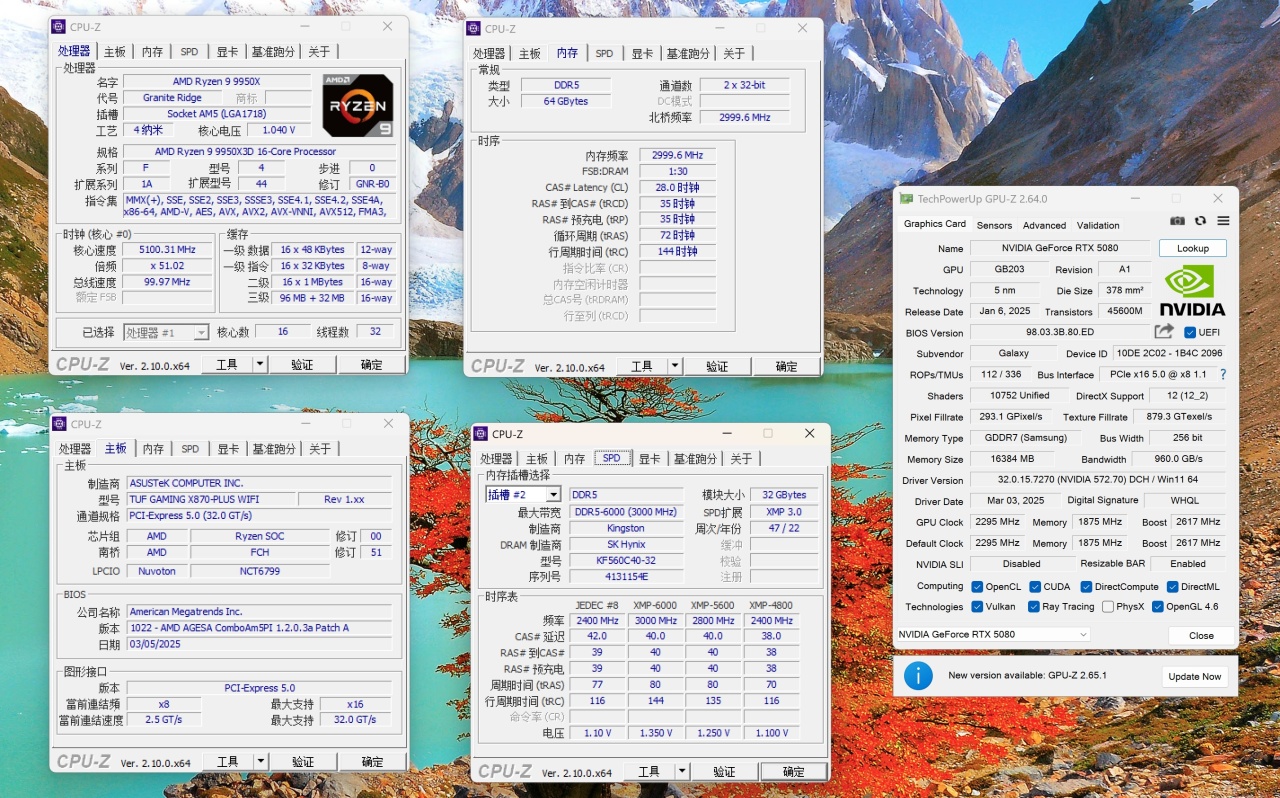Toggle the OpenCL checkbox
Screen dimensions: 1280x798
coord(977,587)
